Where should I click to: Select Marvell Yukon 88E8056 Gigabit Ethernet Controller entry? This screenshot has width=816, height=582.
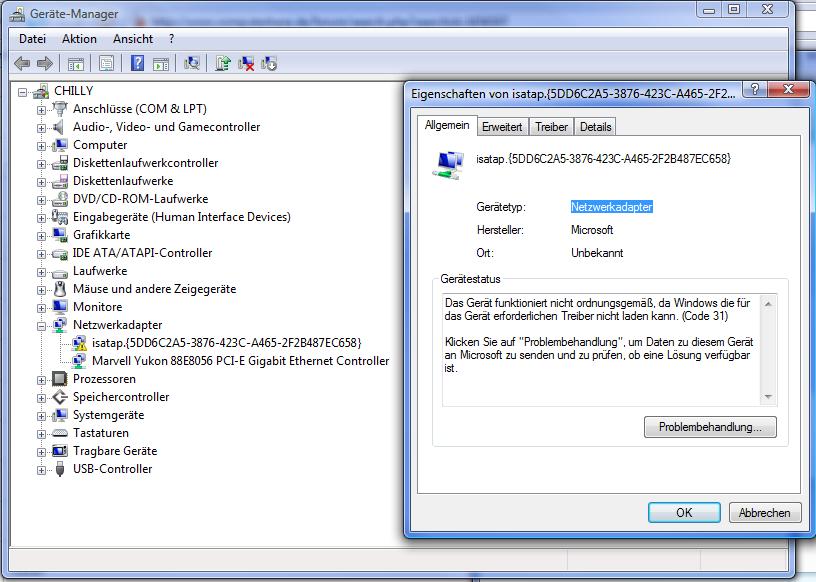point(240,361)
